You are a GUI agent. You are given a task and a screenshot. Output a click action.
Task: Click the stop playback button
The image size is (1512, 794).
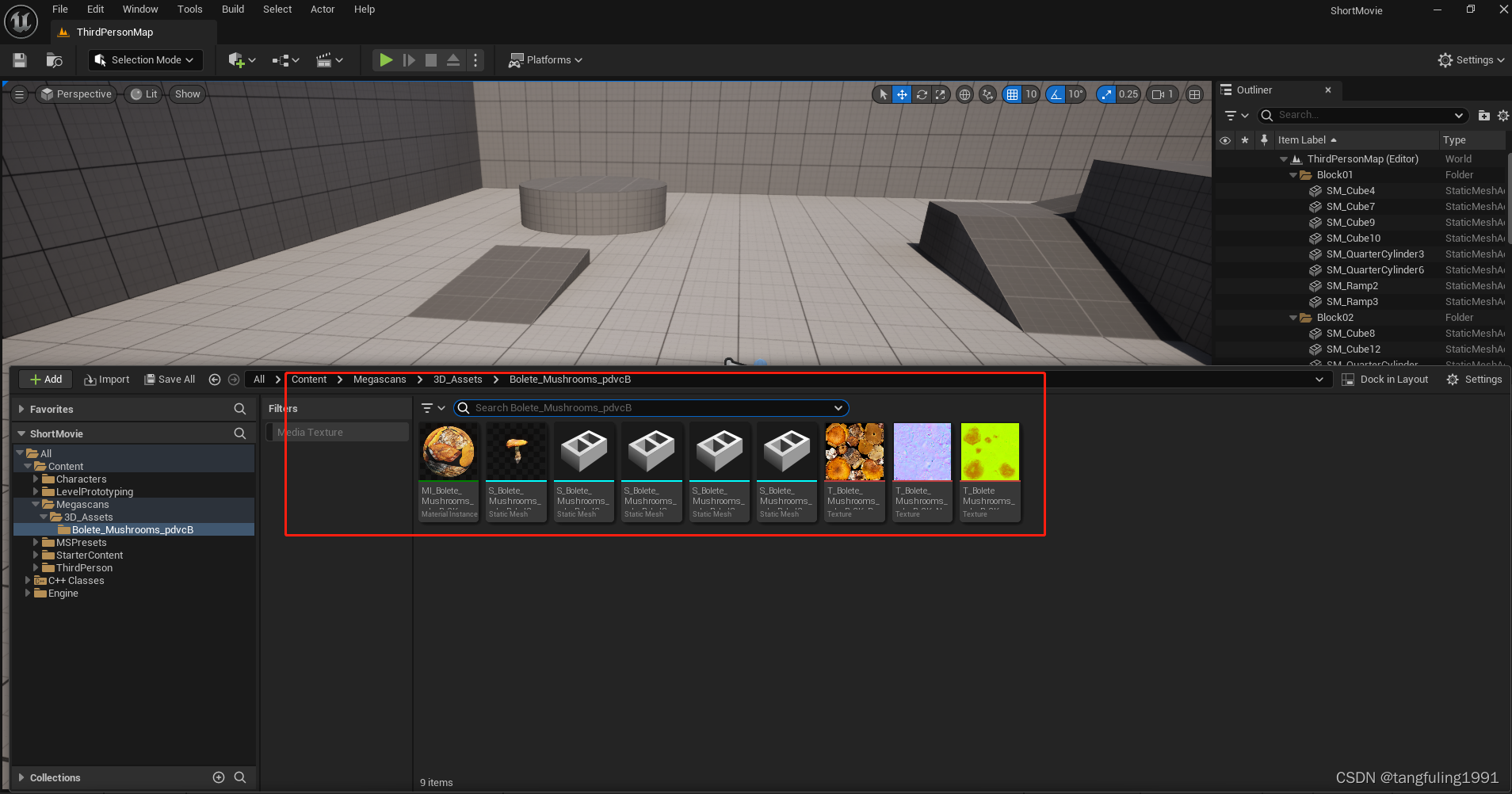coord(431,60)
